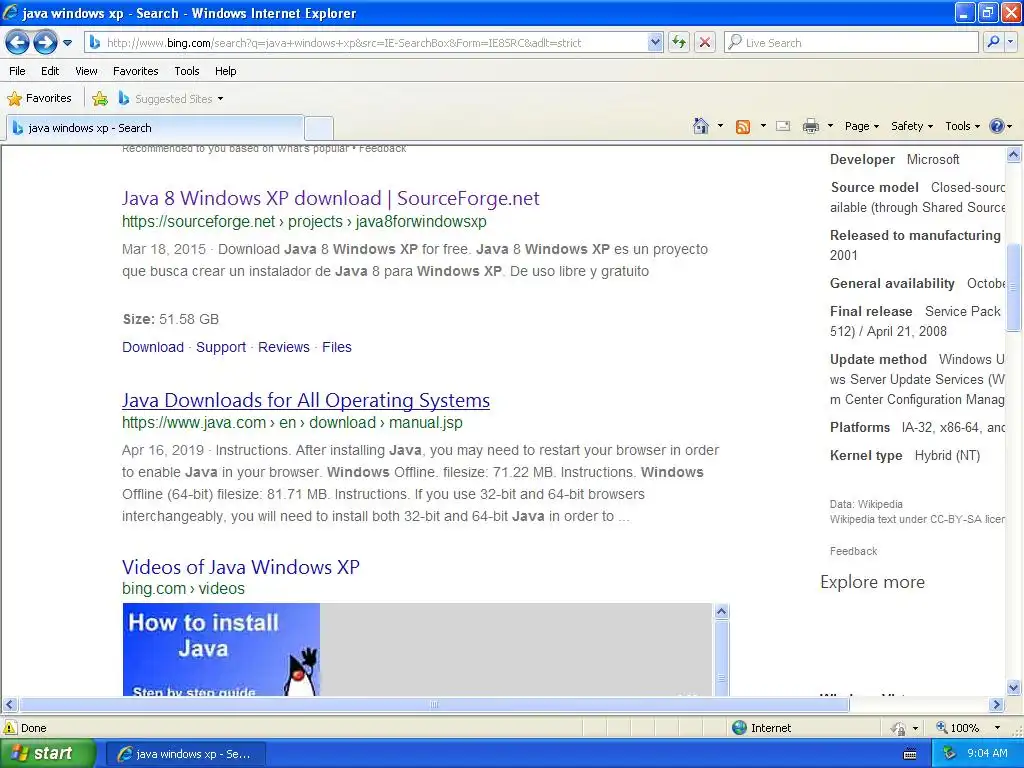Screen dimensions: 1024x768
Task: Expand the address bar history dropdown
Action: pyautogui.click(x=655, y=43)
